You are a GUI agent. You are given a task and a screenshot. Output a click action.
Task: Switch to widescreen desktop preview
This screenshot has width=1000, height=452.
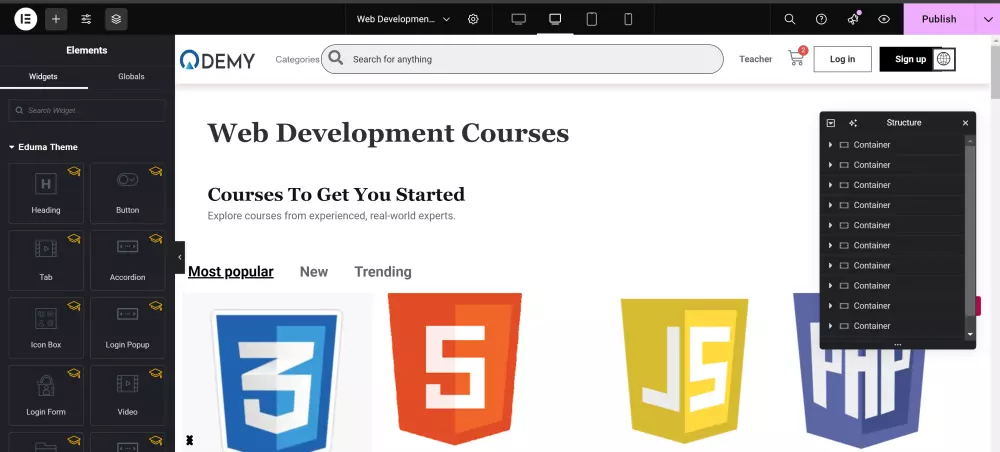(518, 19)
